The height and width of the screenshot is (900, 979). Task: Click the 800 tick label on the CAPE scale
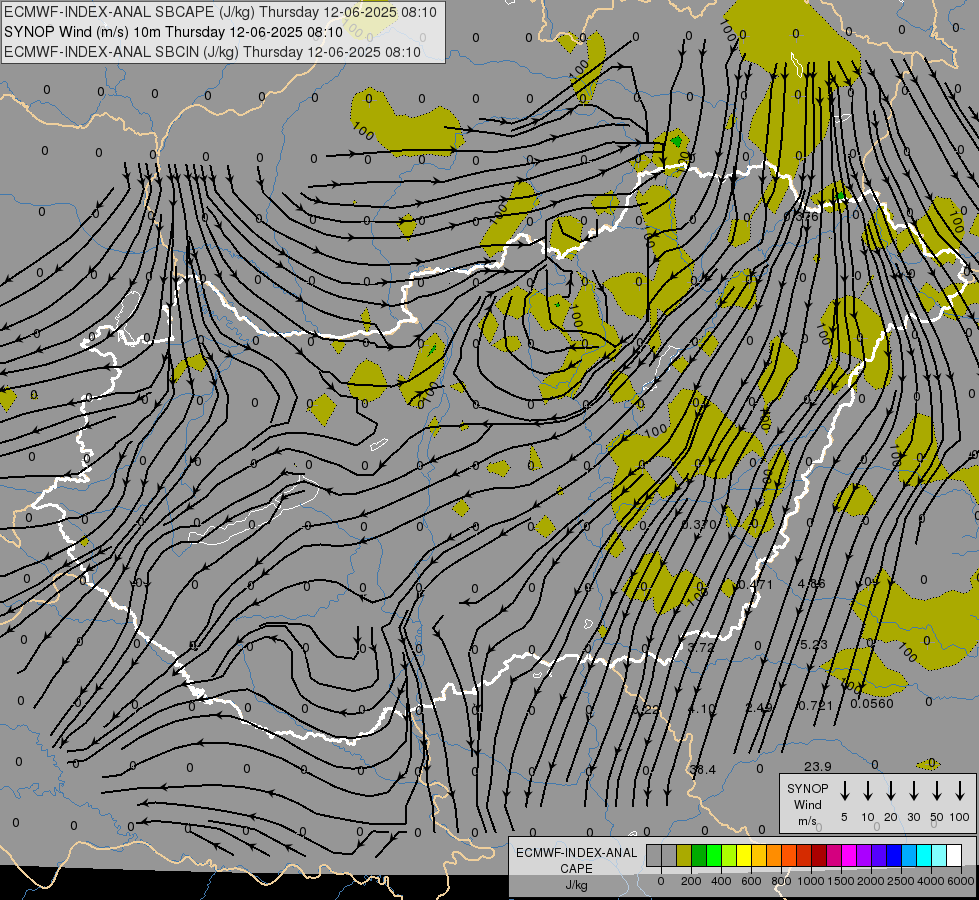coord(781,881)
